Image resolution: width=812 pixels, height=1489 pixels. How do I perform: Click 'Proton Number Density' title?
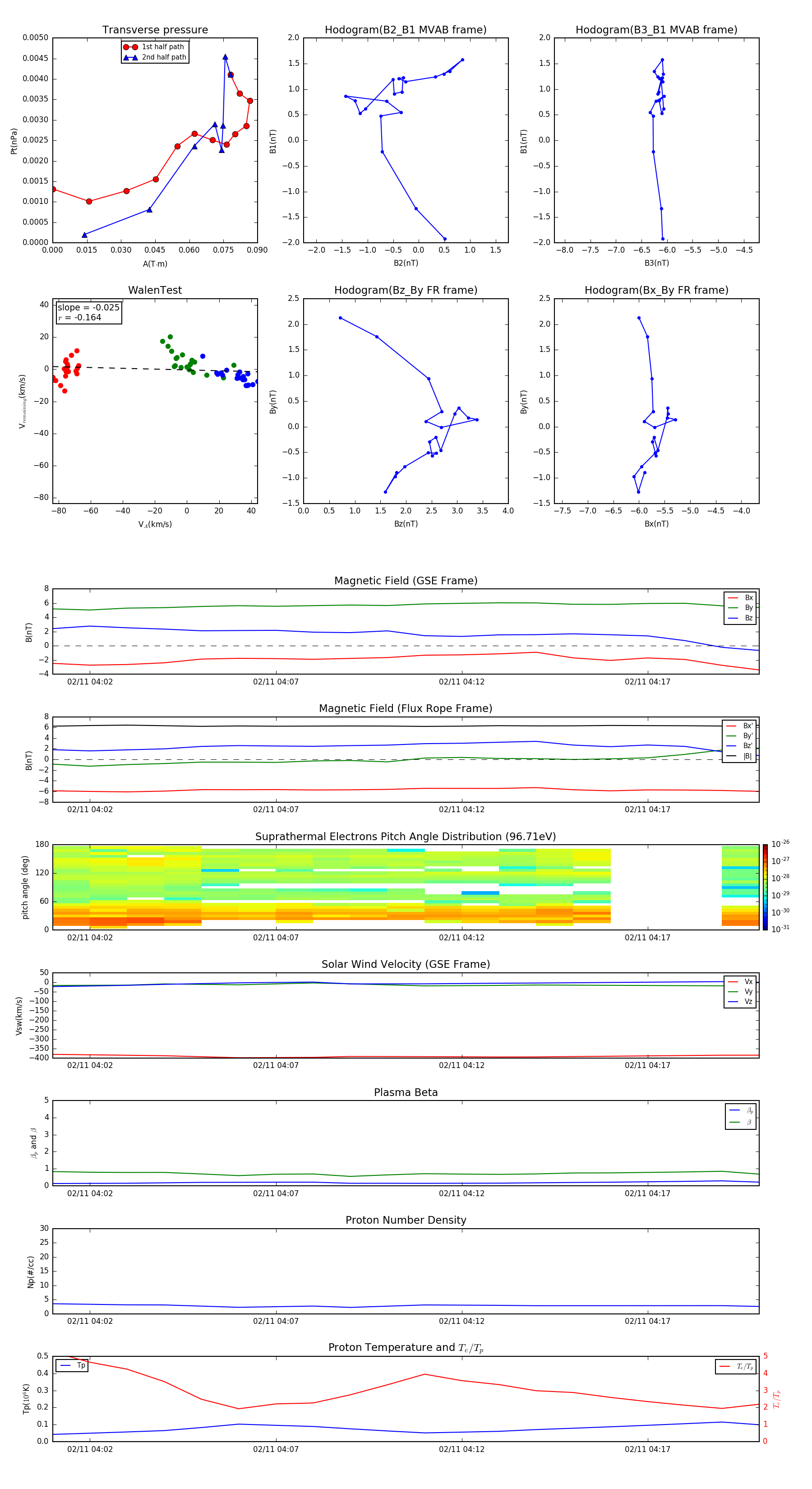pos(406,1220)
